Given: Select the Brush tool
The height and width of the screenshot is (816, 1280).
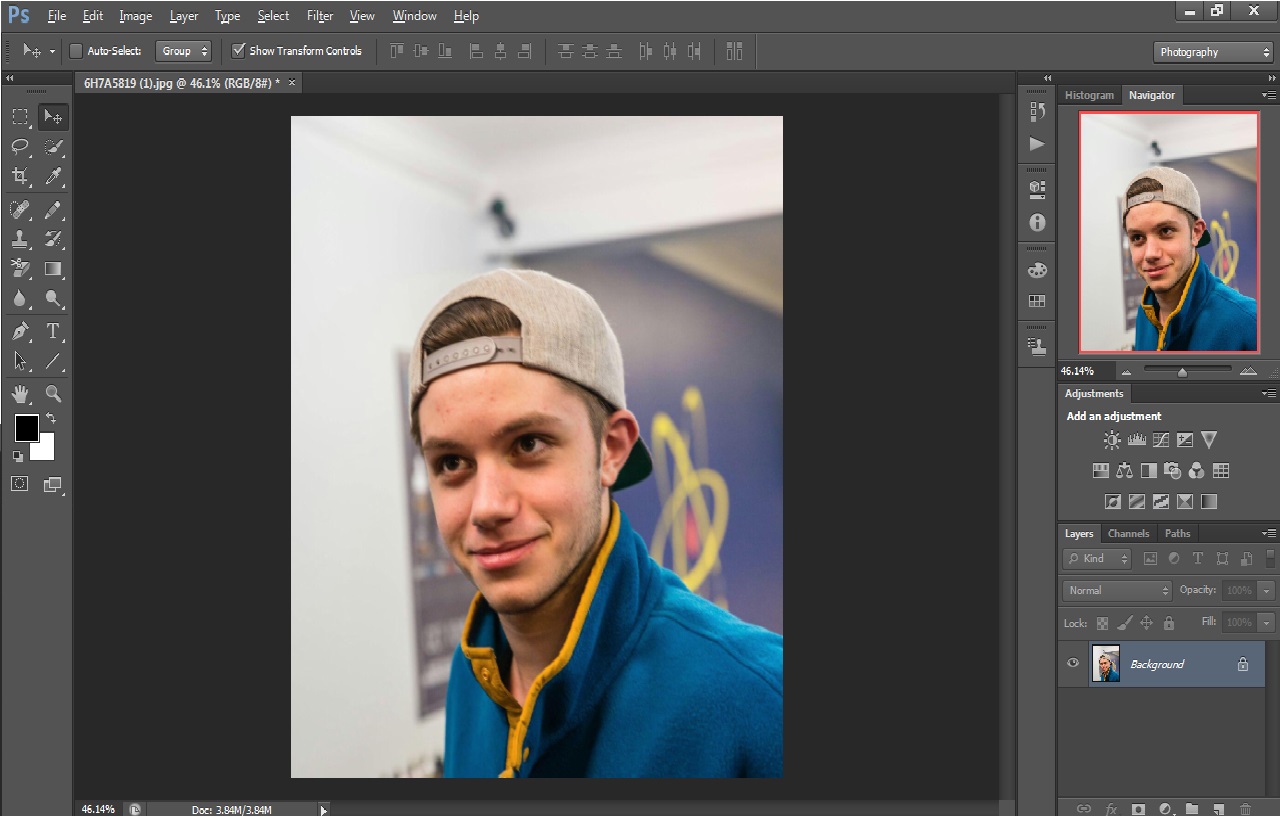Looking at the screenshot, I should coord(54,209).
